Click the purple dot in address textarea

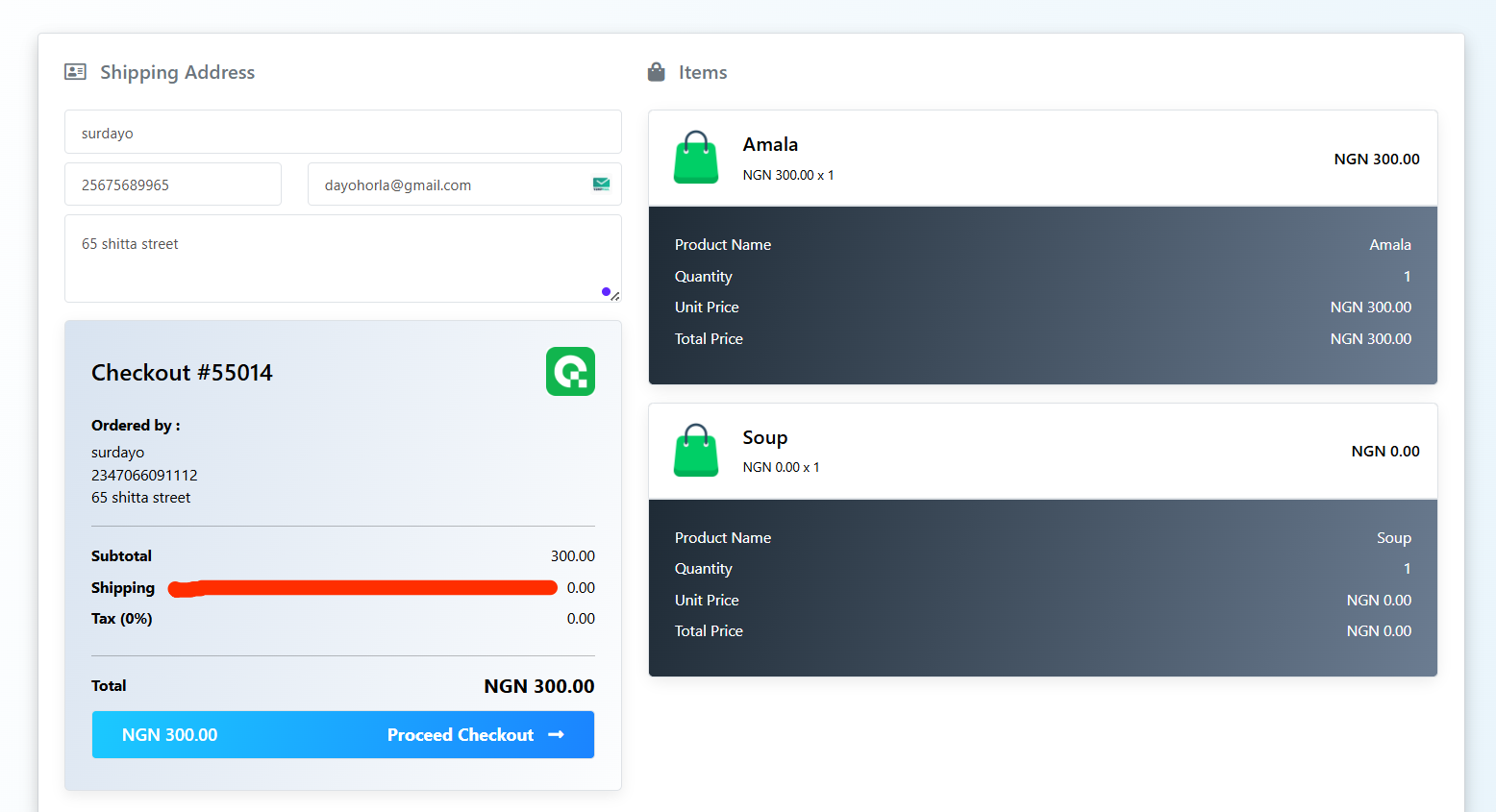606,291
